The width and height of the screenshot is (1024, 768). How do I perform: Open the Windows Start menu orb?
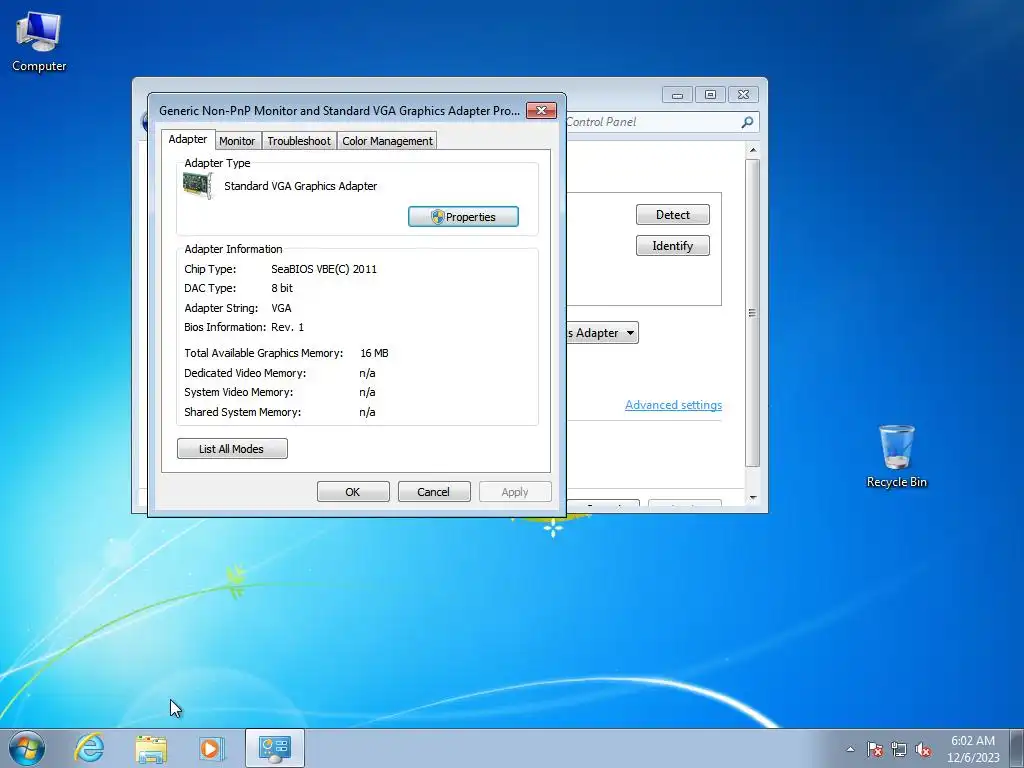[x=27, y=748]
